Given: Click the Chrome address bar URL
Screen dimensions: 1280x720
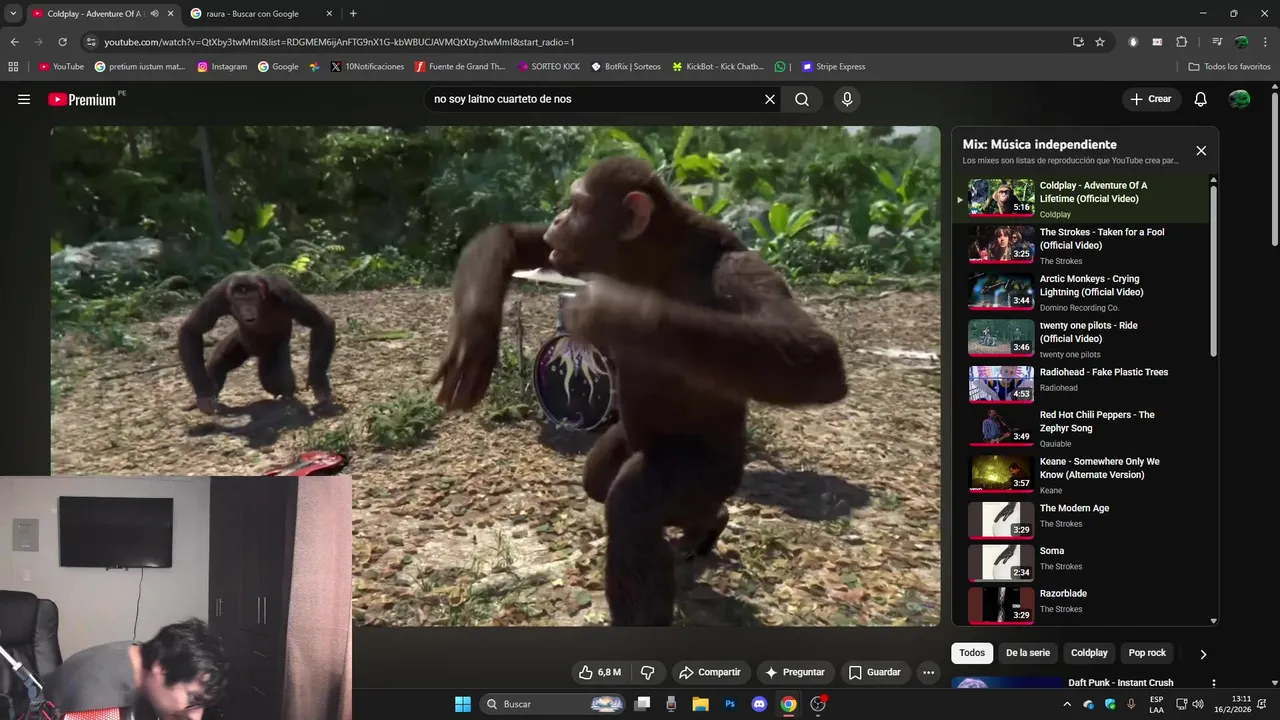Looking at the screenshot, I should coord(340,42).
